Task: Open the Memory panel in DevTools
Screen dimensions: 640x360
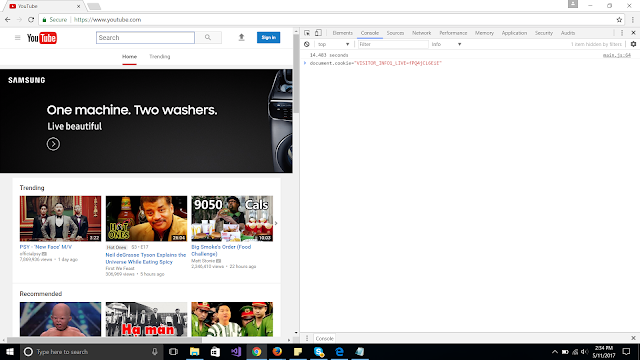Action: pos(484,33)
